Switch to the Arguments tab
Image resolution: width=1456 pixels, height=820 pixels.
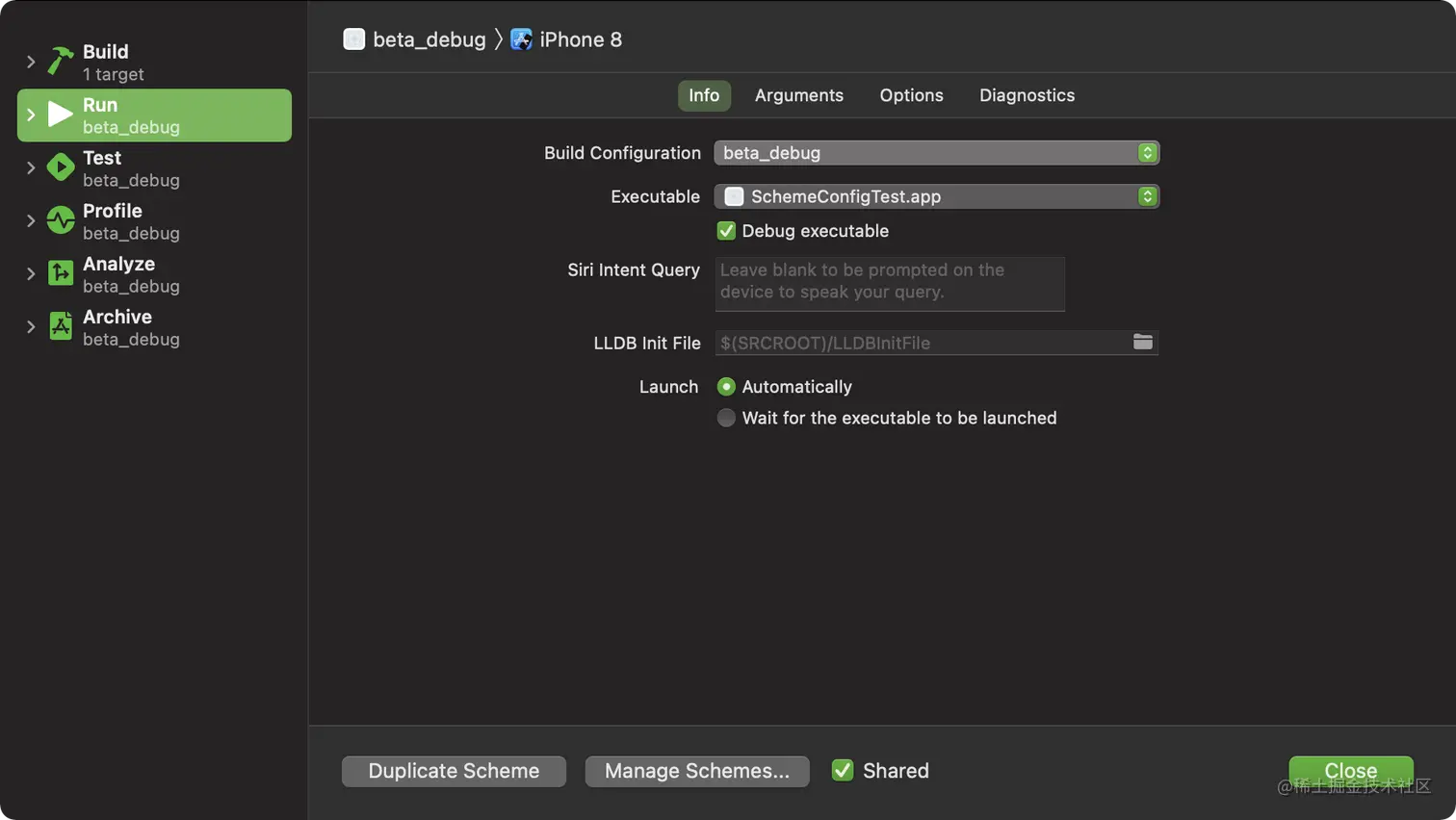799,95
